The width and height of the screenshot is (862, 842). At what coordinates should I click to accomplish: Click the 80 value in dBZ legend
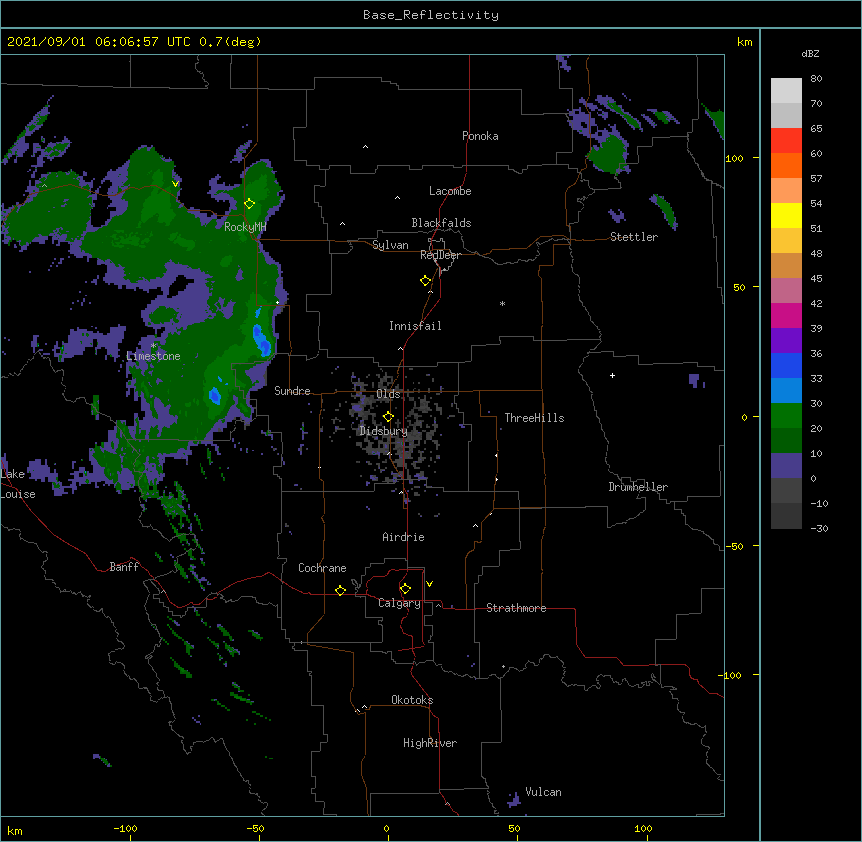point(816,79)
